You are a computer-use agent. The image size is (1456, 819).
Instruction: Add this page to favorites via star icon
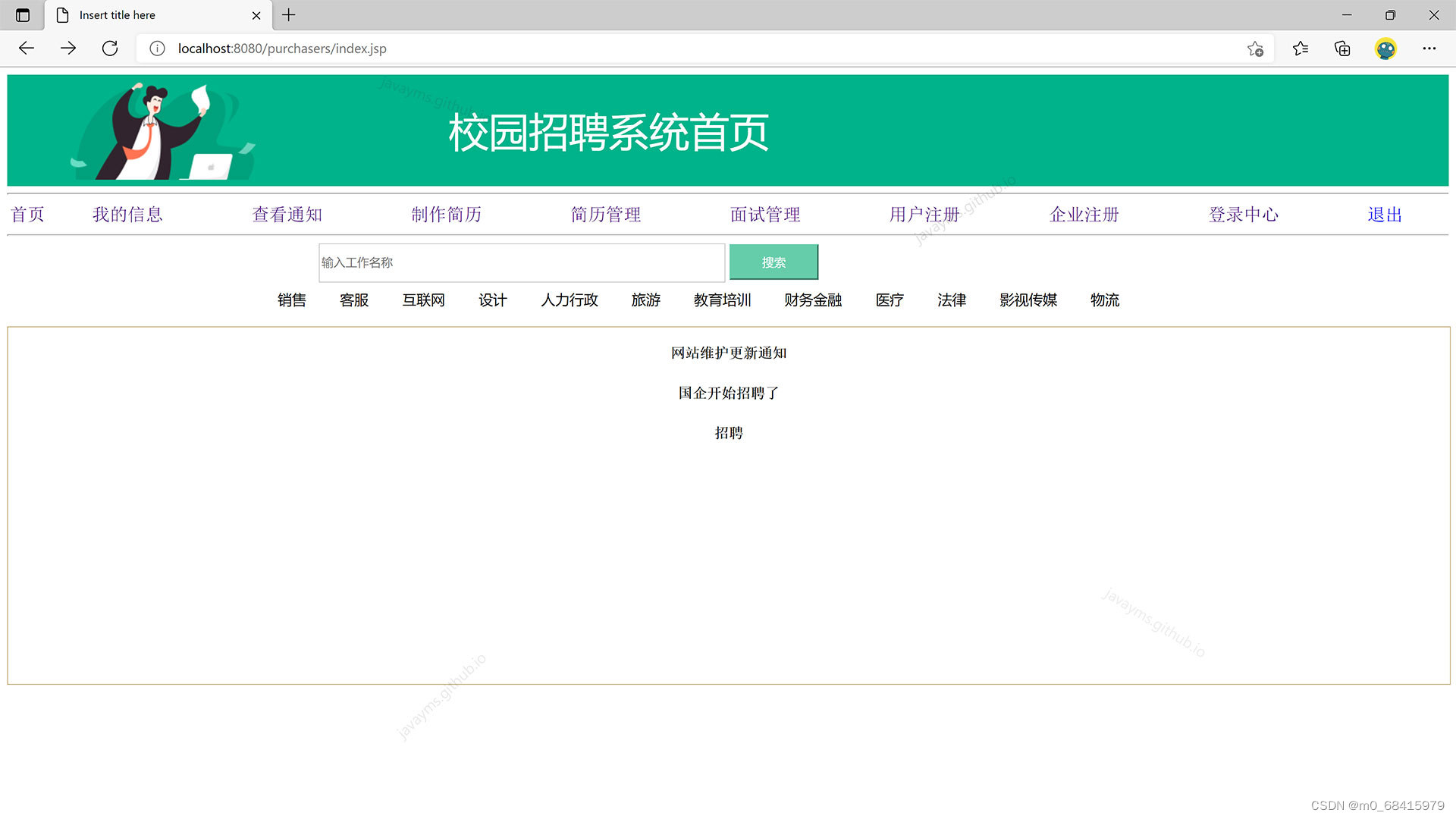(x=1255, y=48)
